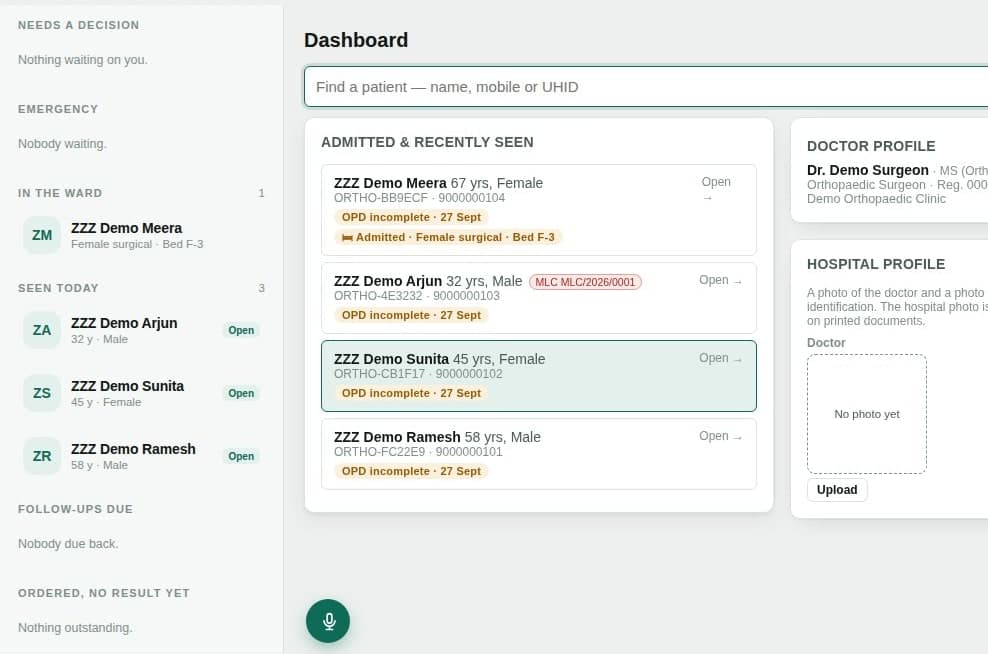The width and height of the screenshot is (988, 654).
Task: Select the 'Demo Orthopaedic Clinic' text
Action: (876, 199)
